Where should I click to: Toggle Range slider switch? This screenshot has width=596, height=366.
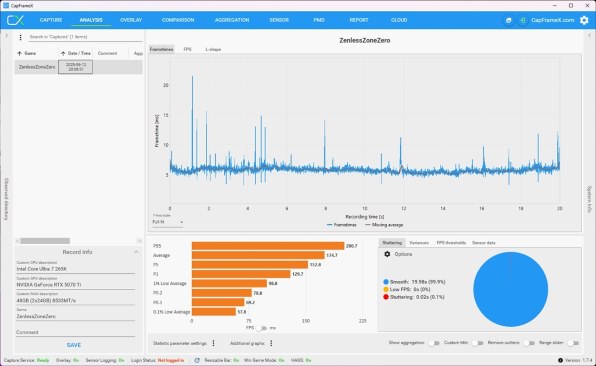(573, 343)
